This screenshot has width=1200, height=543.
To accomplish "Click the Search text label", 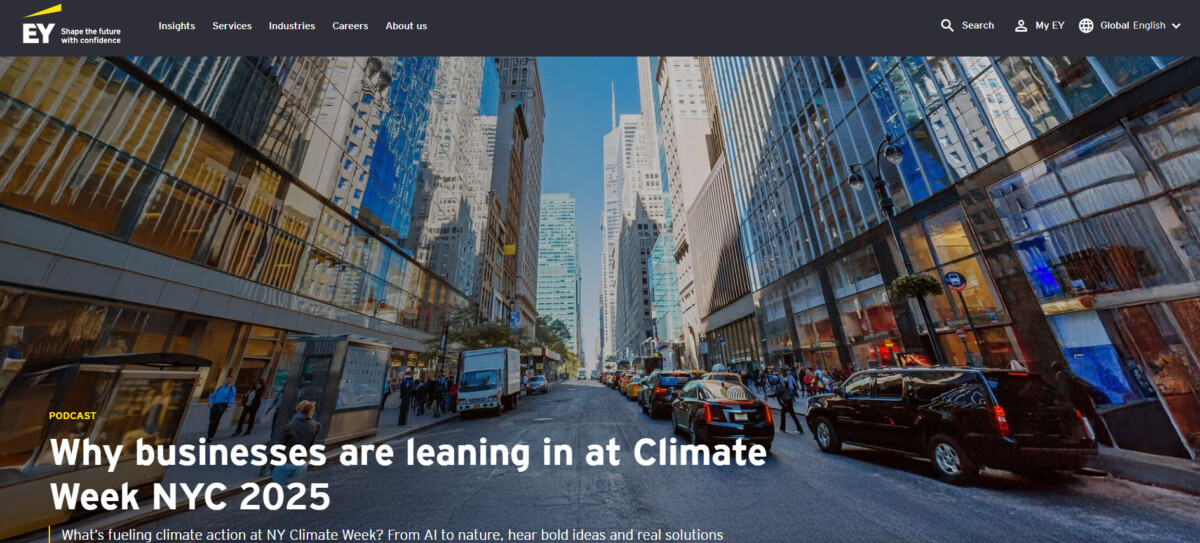I will click(x=978, y=26).
